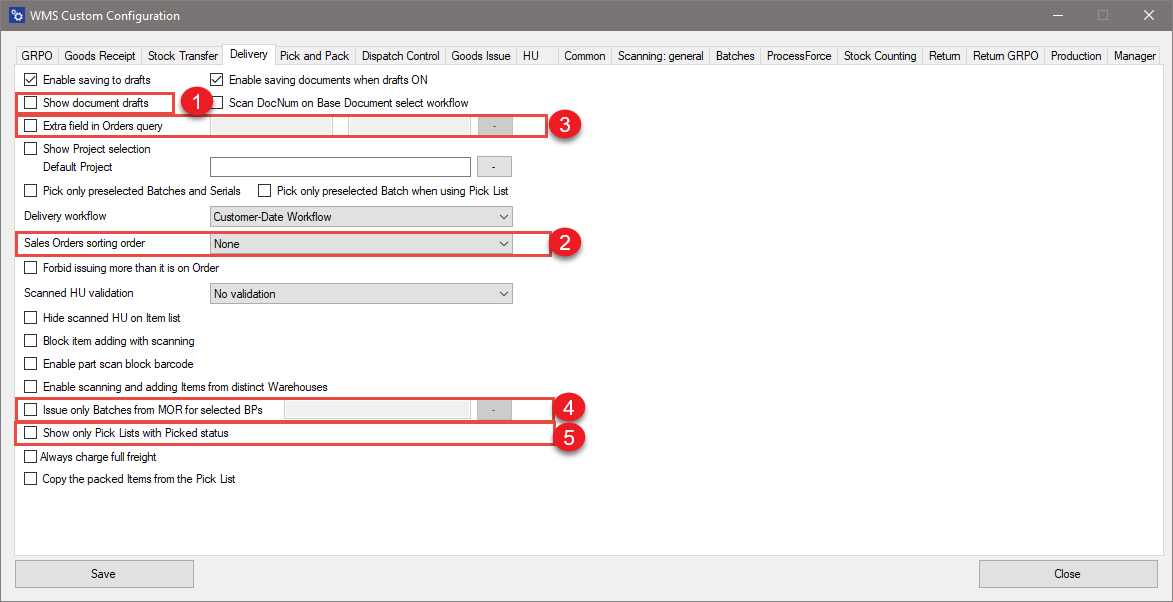This screenshot has height=602, width=1173.
Task: Click the Close button
Action: pyautogui.click(x=1067, y=573)
